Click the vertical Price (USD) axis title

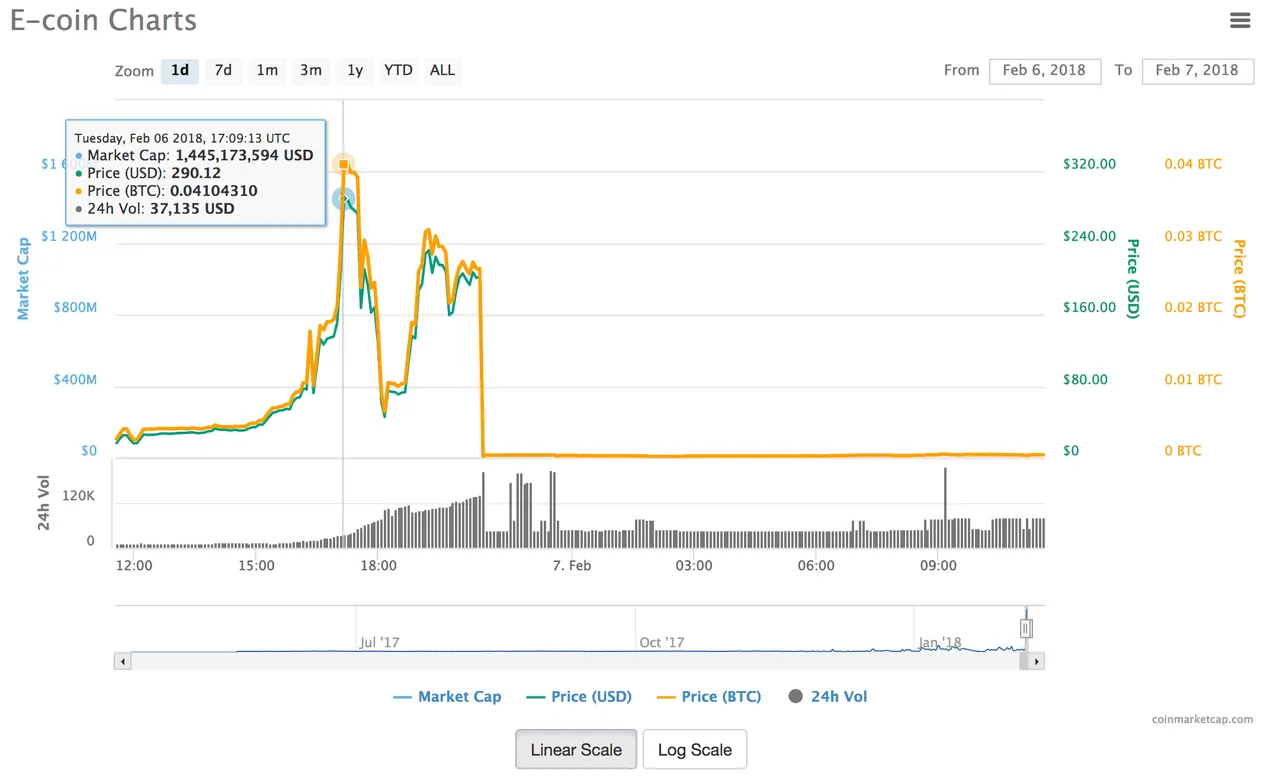tap(1134, 278)
